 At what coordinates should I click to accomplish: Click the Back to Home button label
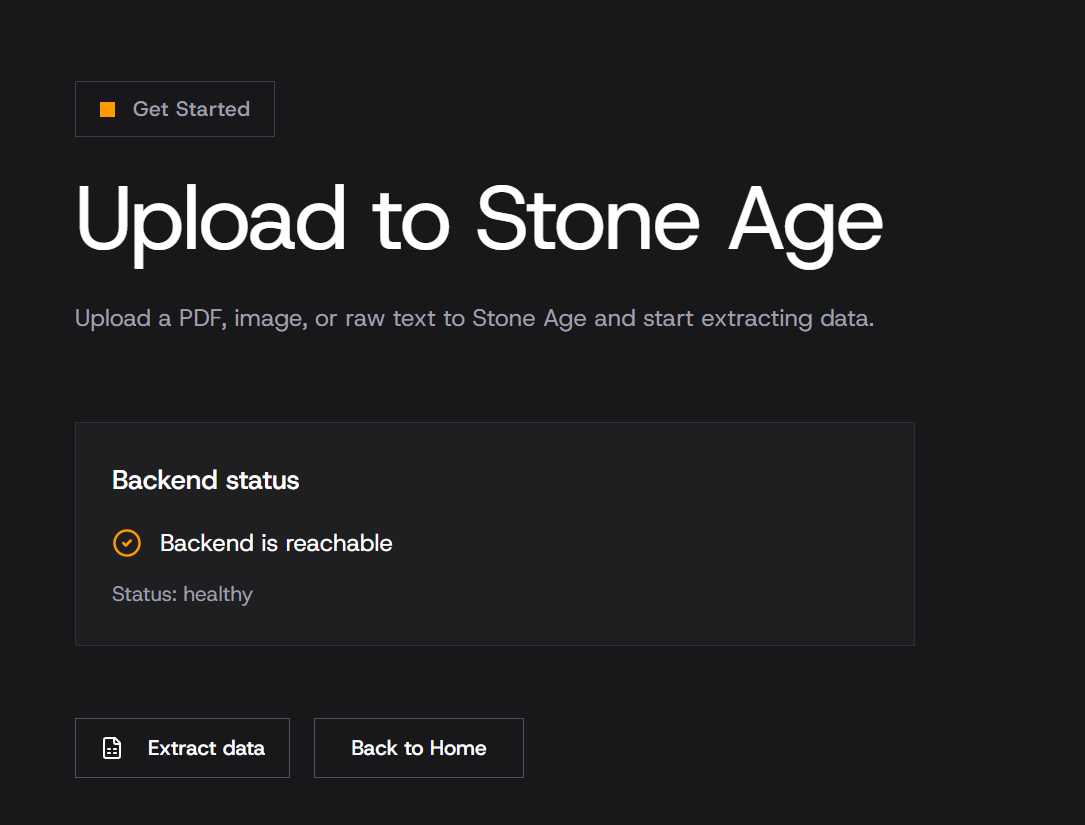coord(418,747)
